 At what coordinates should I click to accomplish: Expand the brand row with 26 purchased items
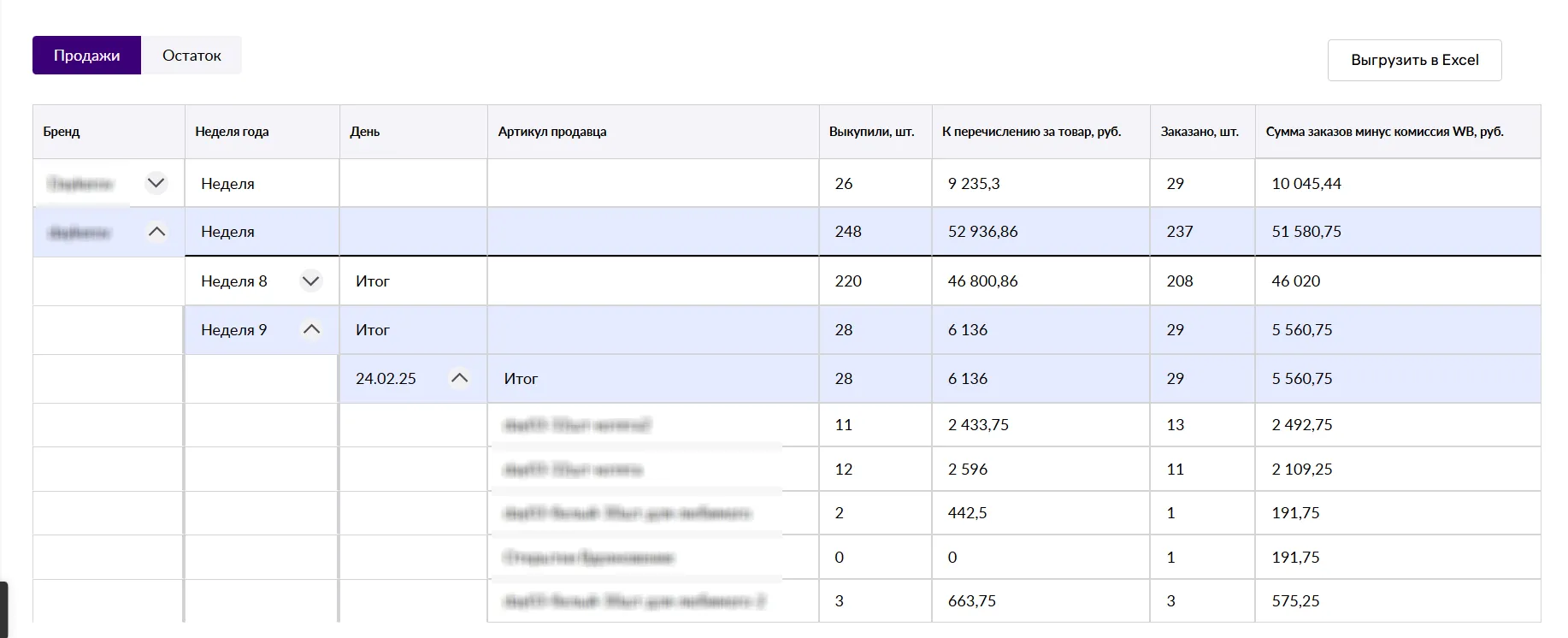[x=156, y=183]
